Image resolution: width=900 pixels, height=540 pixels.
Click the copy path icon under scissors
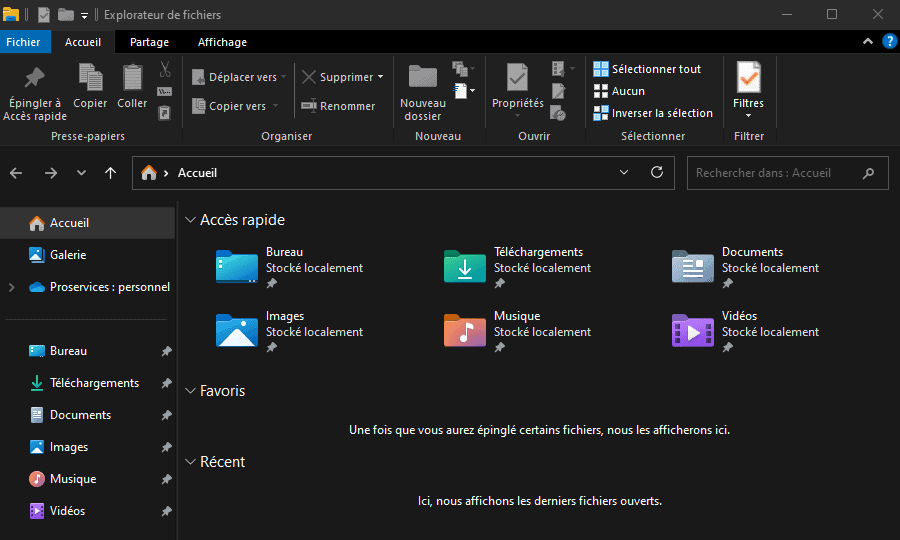tap(165, 91)
